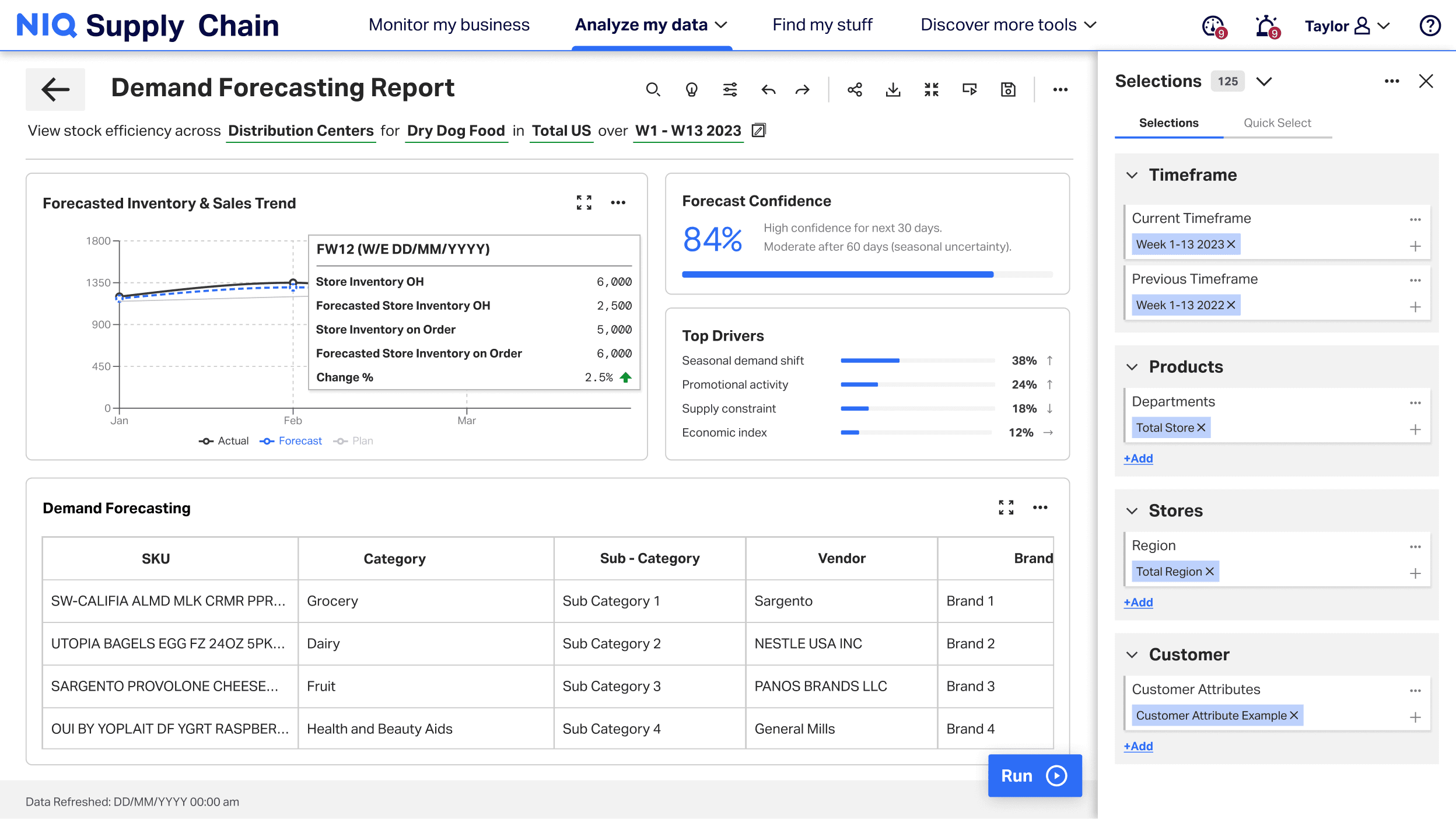Expand the Selections count dropdown chevron

click(1264, 81)
